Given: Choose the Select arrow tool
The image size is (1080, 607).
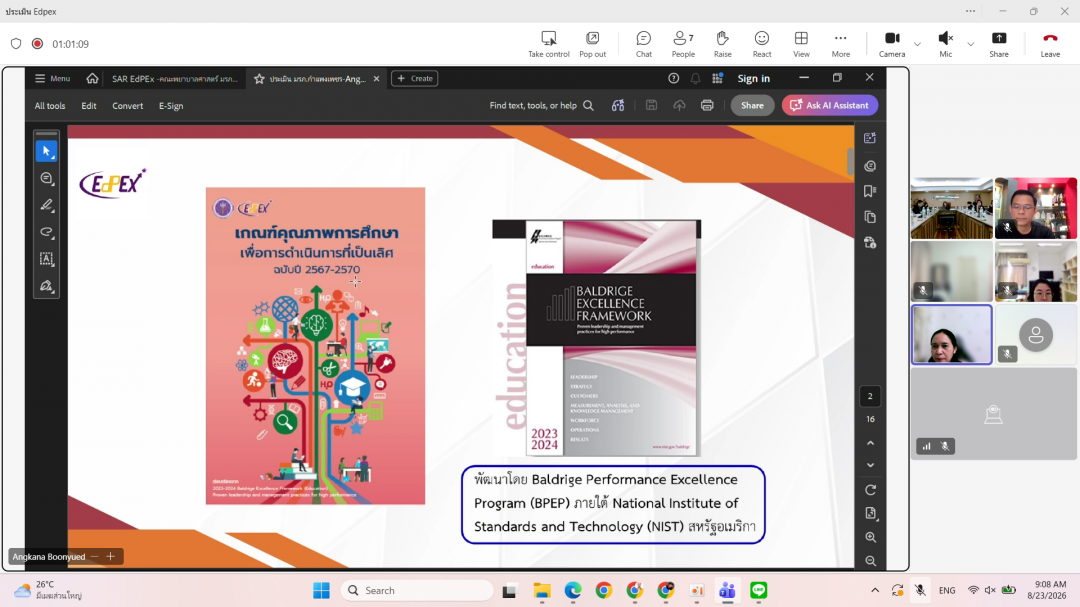Looking at the screenshot, I should click(46, 151).
